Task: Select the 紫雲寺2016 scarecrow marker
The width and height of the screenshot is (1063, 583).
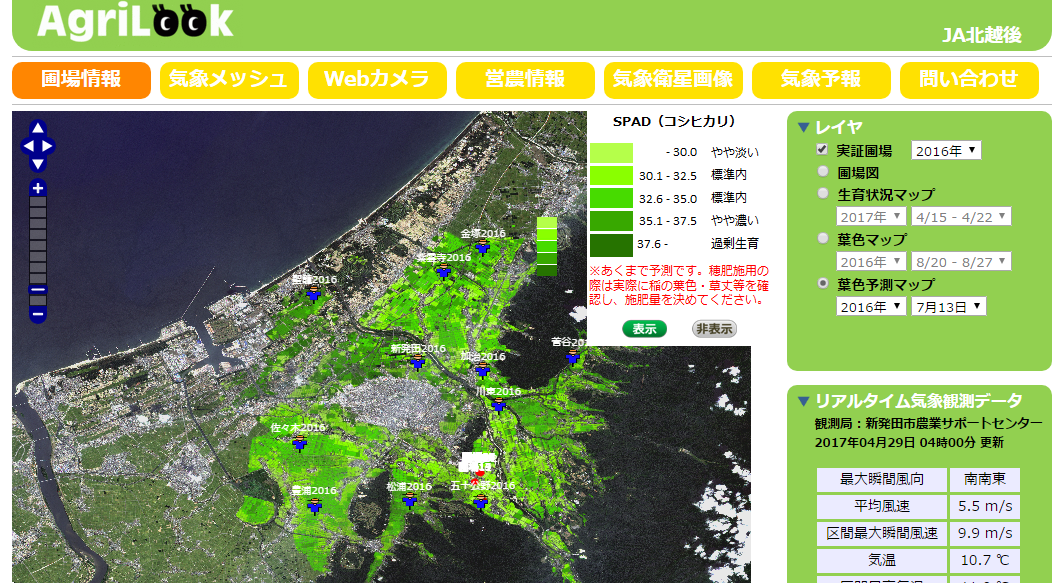Action: (x=443, y=271)
